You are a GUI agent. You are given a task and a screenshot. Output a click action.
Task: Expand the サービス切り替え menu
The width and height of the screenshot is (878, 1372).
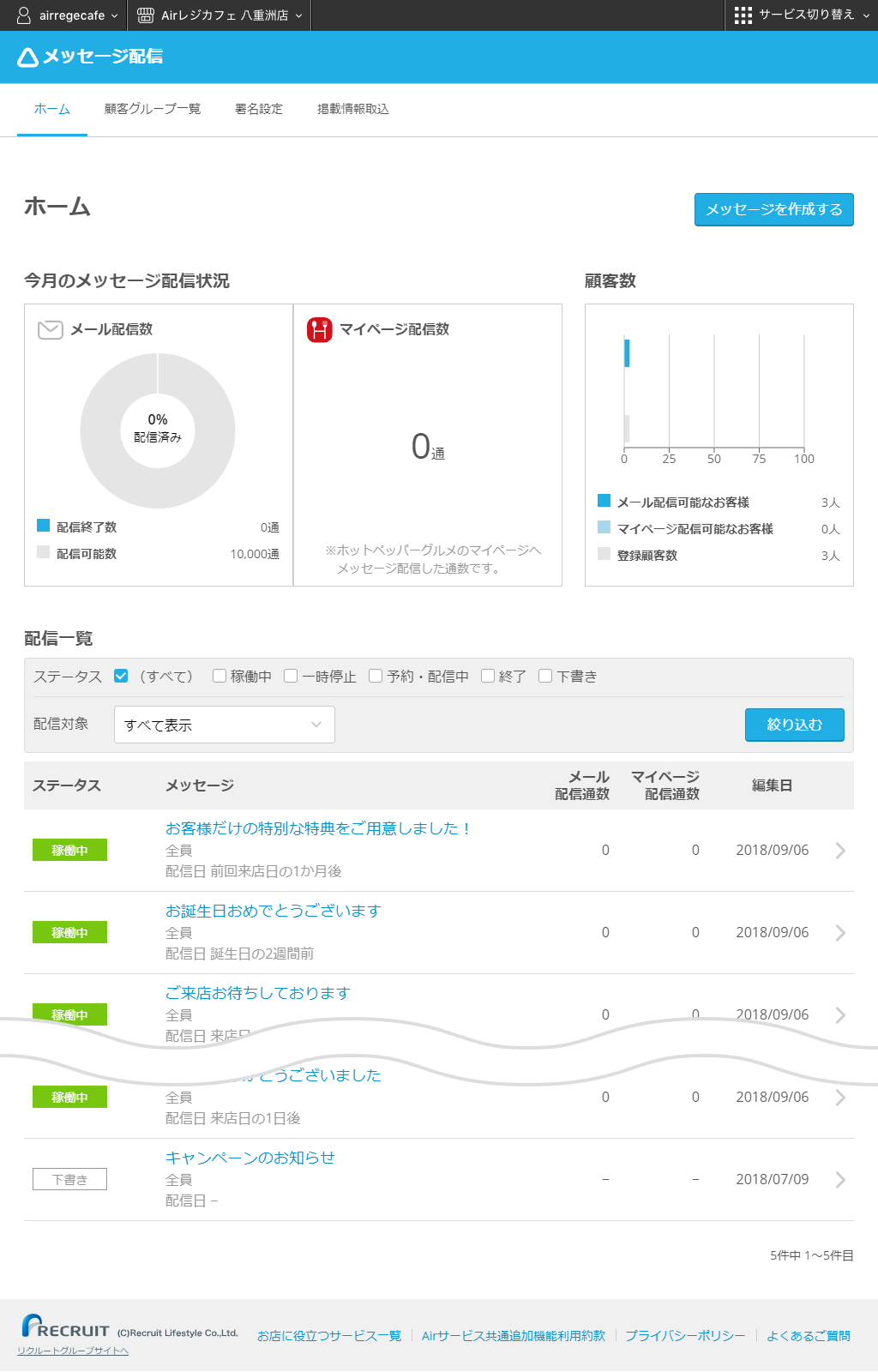pos(802,15)
